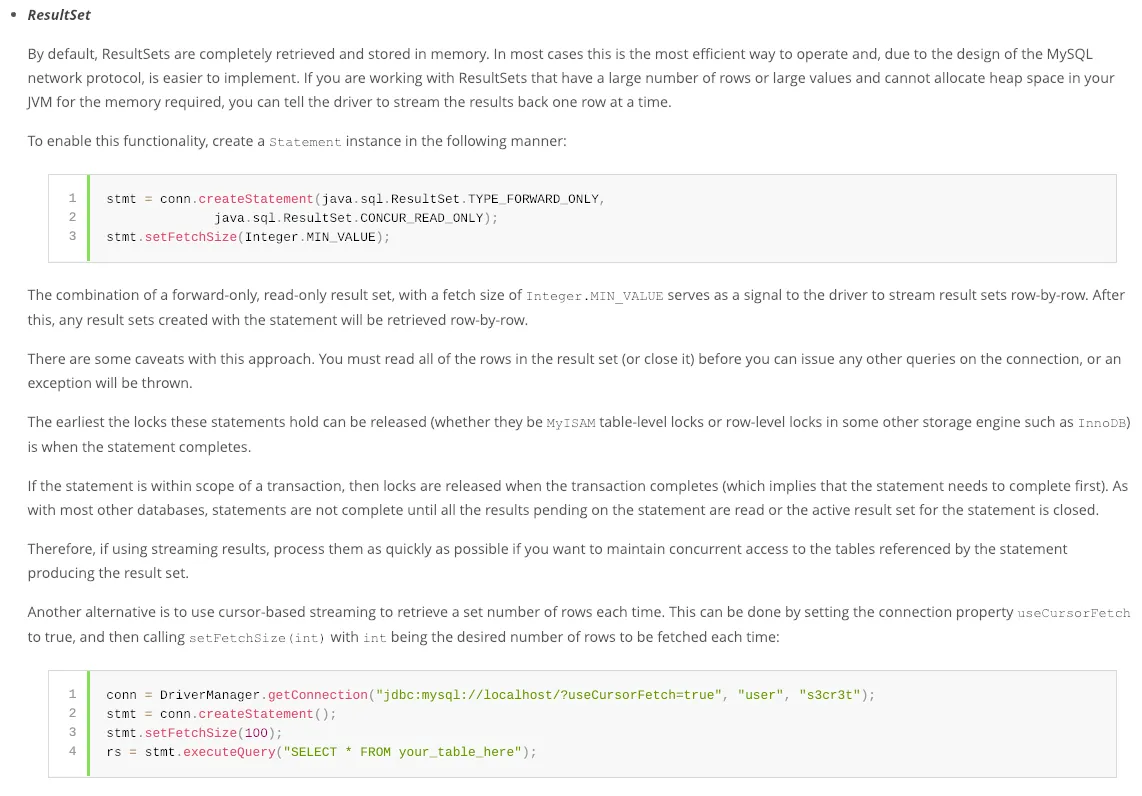Click the inline 'useCursorFetch' property name in the paragraph
This screenshot has height=796, width=1142.
1074,613
